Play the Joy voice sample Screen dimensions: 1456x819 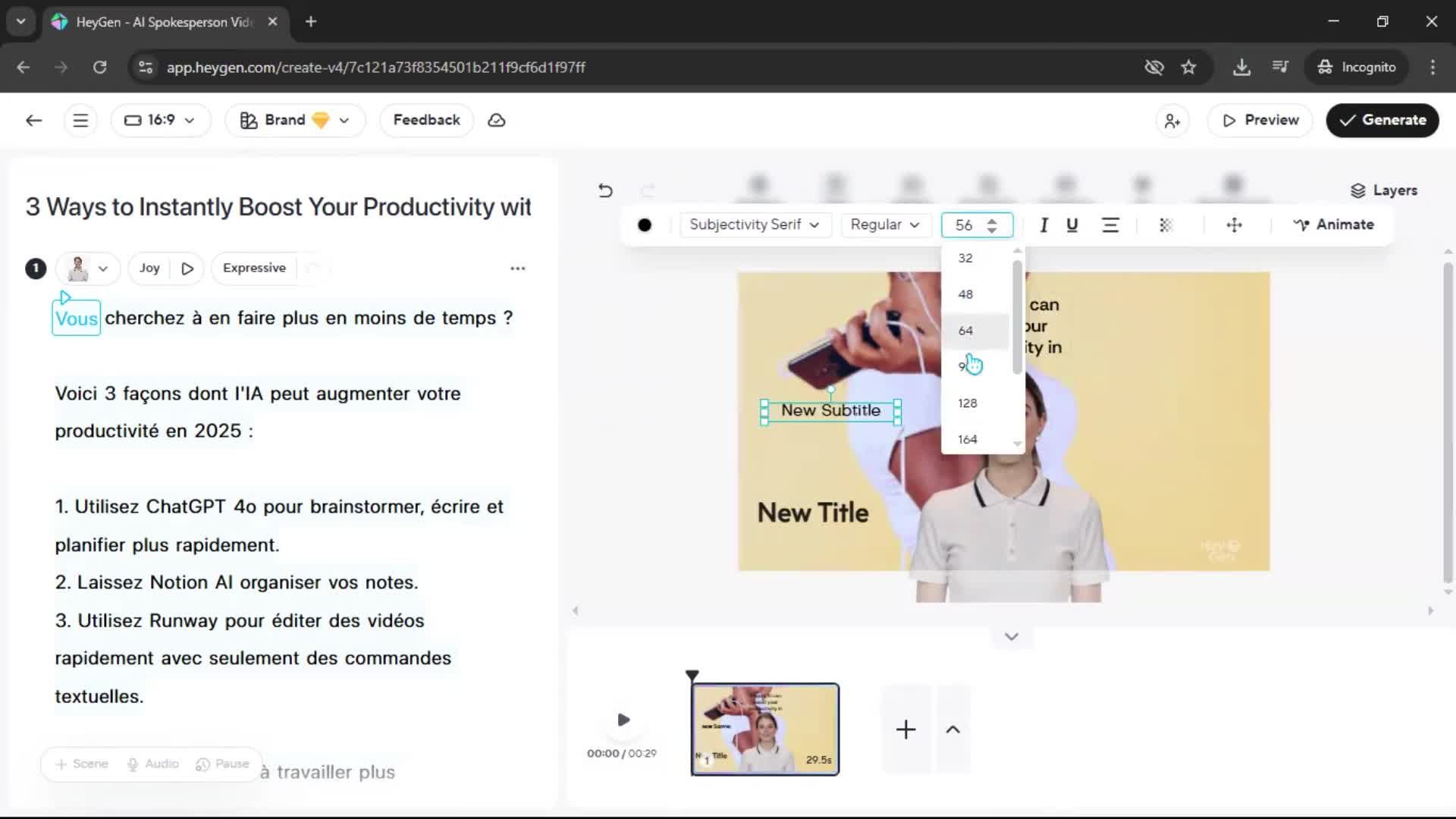click(187, 268)
